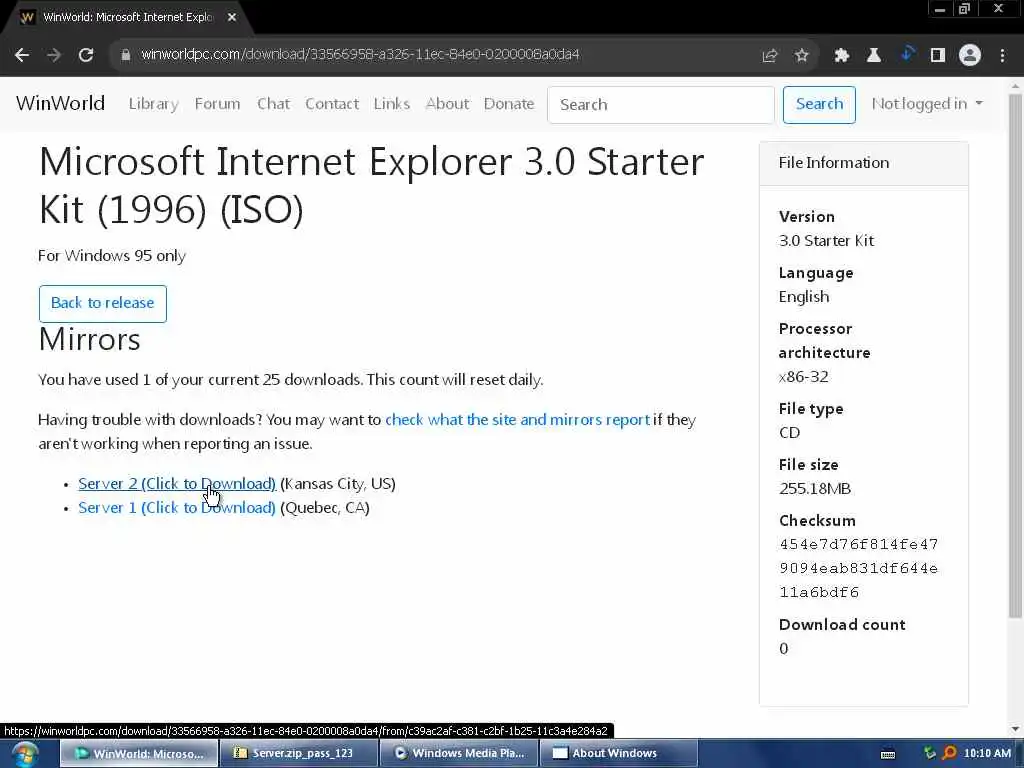
Task: Toggle the browser side panel
Action: click(938, 56)
